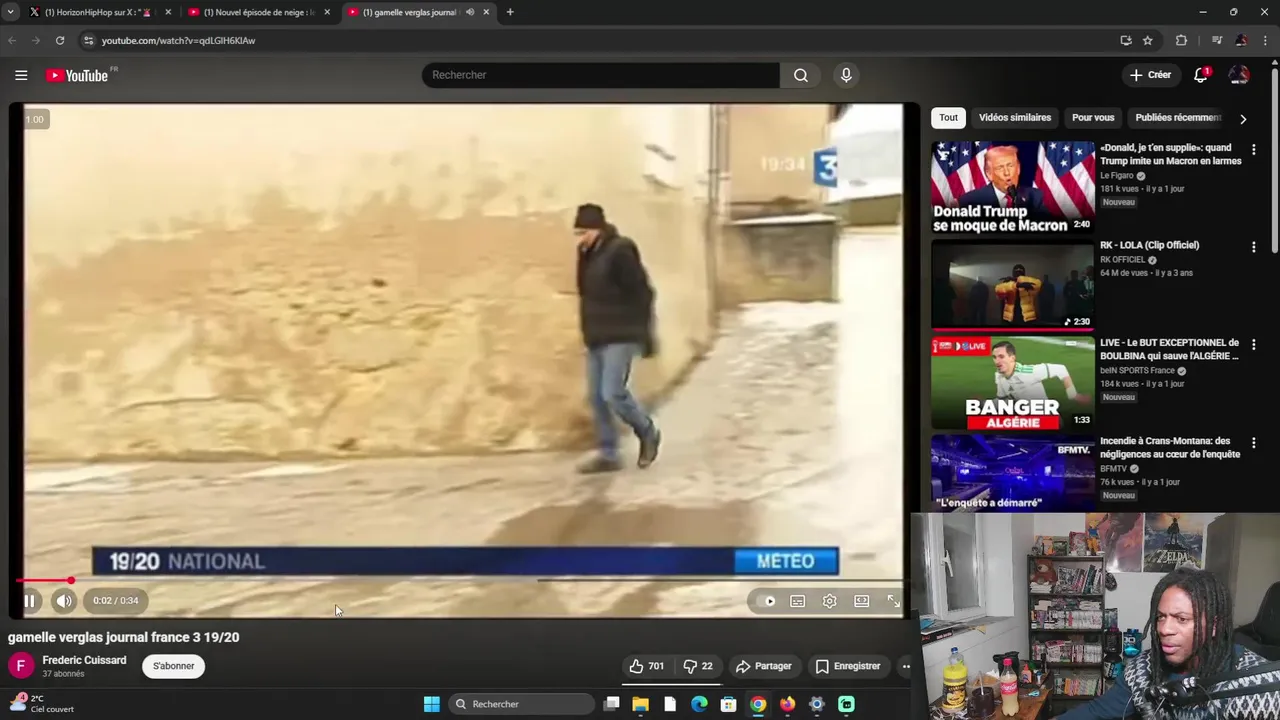The height and width of the screenshot is (720, 1280).
Task: Click the address bar URL
Action: (178, 41)
